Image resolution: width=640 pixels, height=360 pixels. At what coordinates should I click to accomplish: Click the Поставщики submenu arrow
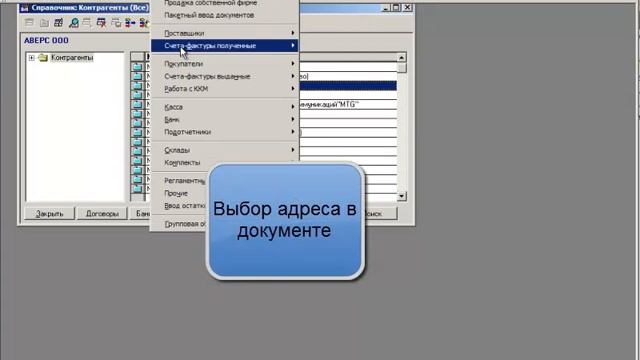click(x=293, y=33)
